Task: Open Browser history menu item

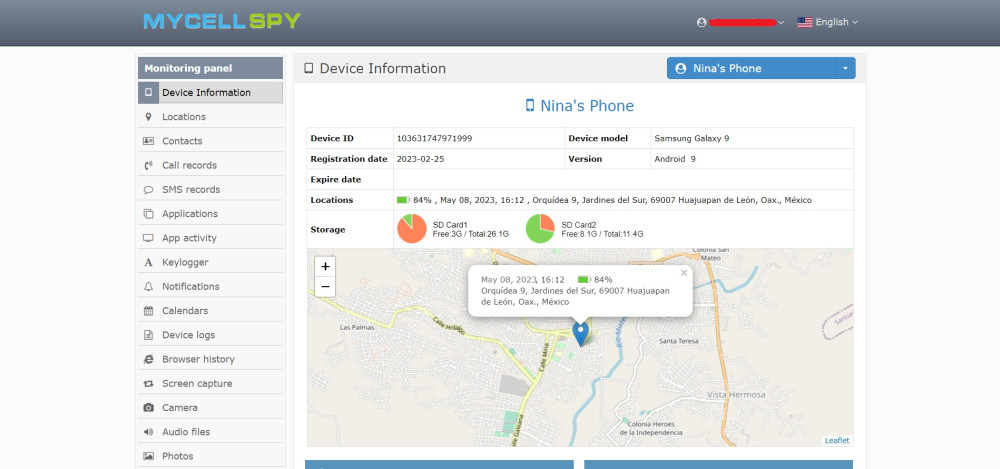Action: [210, 359]
